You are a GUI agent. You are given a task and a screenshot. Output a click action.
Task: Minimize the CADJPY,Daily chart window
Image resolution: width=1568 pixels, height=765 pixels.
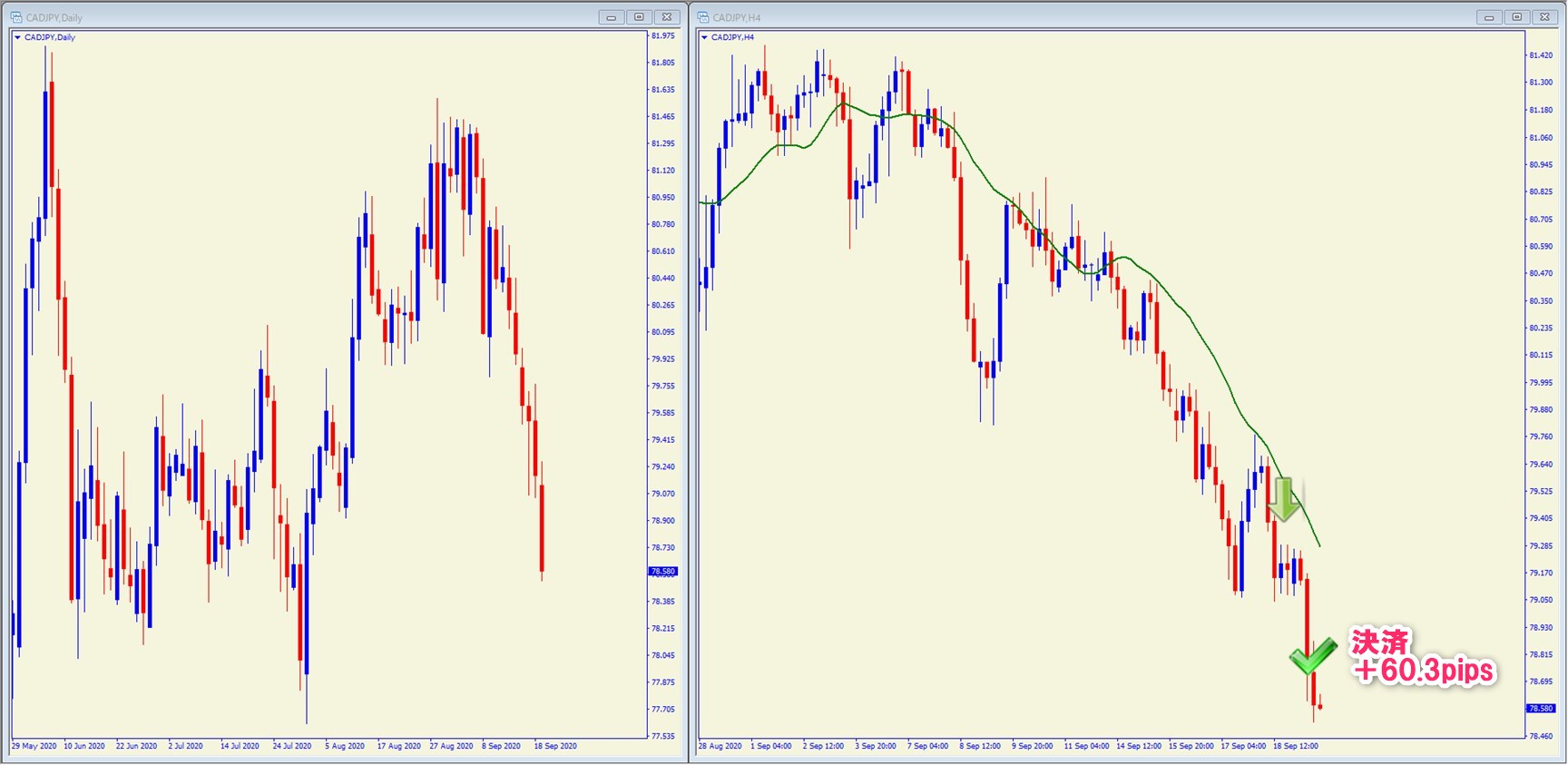(x=612, y=17)
